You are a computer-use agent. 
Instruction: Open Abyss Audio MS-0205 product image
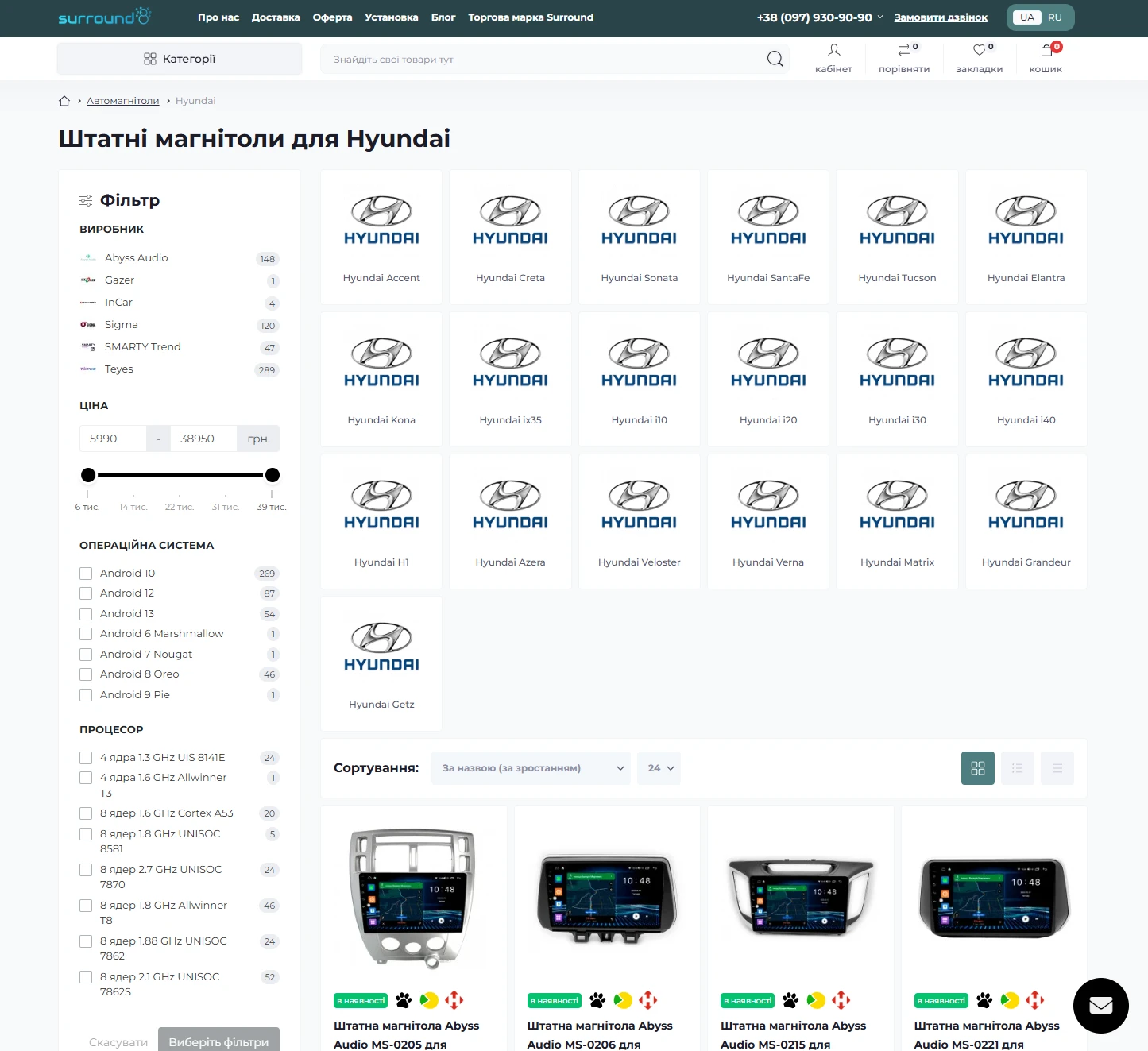pos(413,898)
